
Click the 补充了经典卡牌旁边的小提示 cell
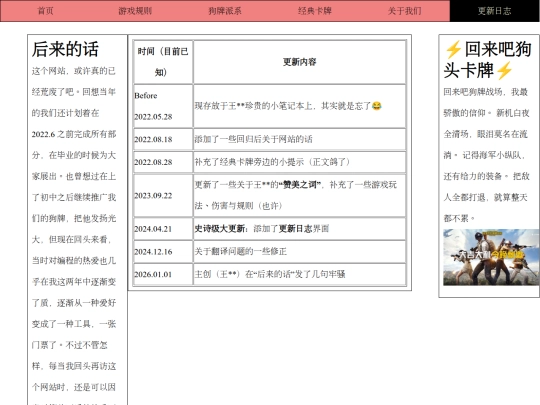pos(300,162)
